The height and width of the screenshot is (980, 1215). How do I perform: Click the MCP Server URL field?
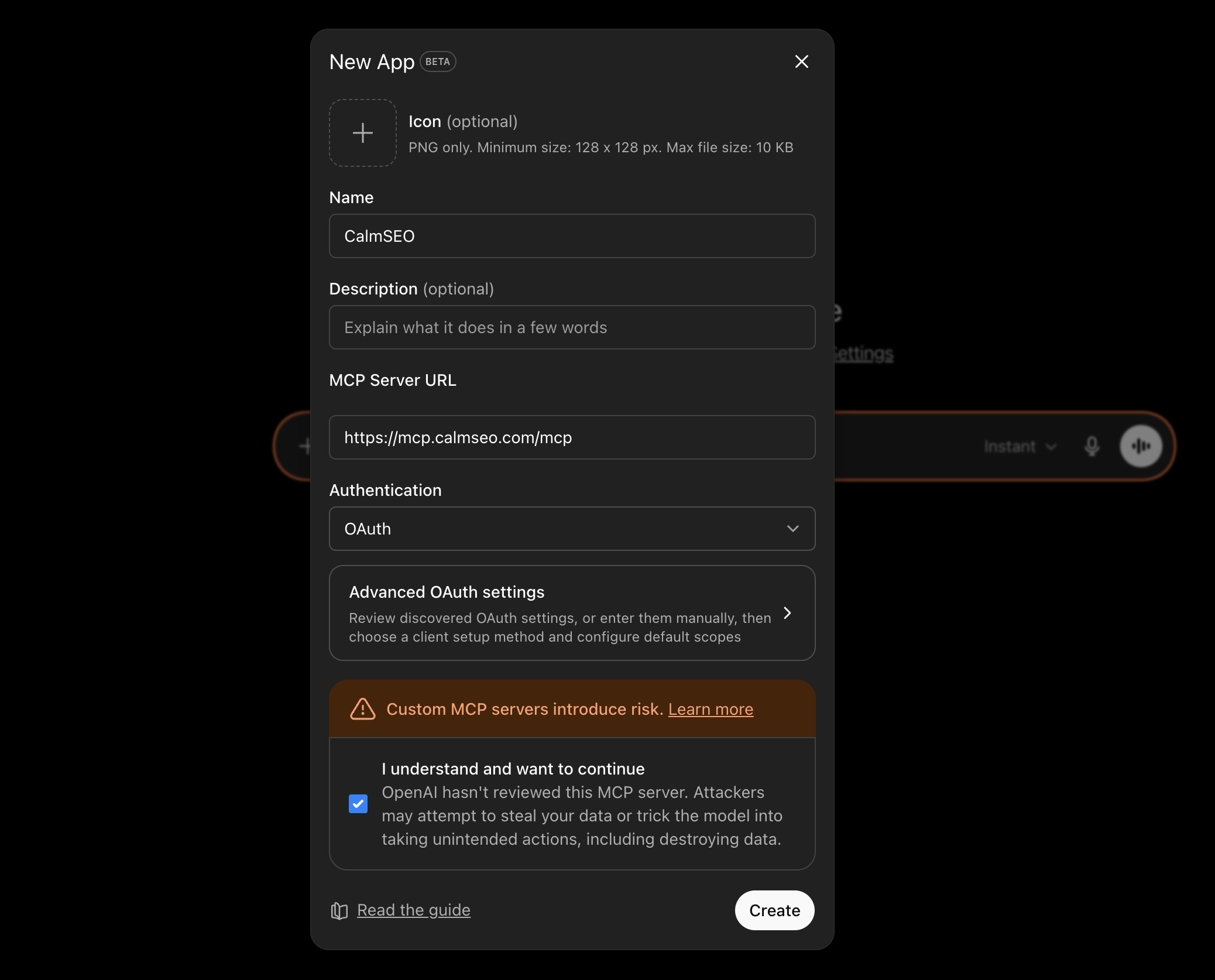(x=572, y=437)
